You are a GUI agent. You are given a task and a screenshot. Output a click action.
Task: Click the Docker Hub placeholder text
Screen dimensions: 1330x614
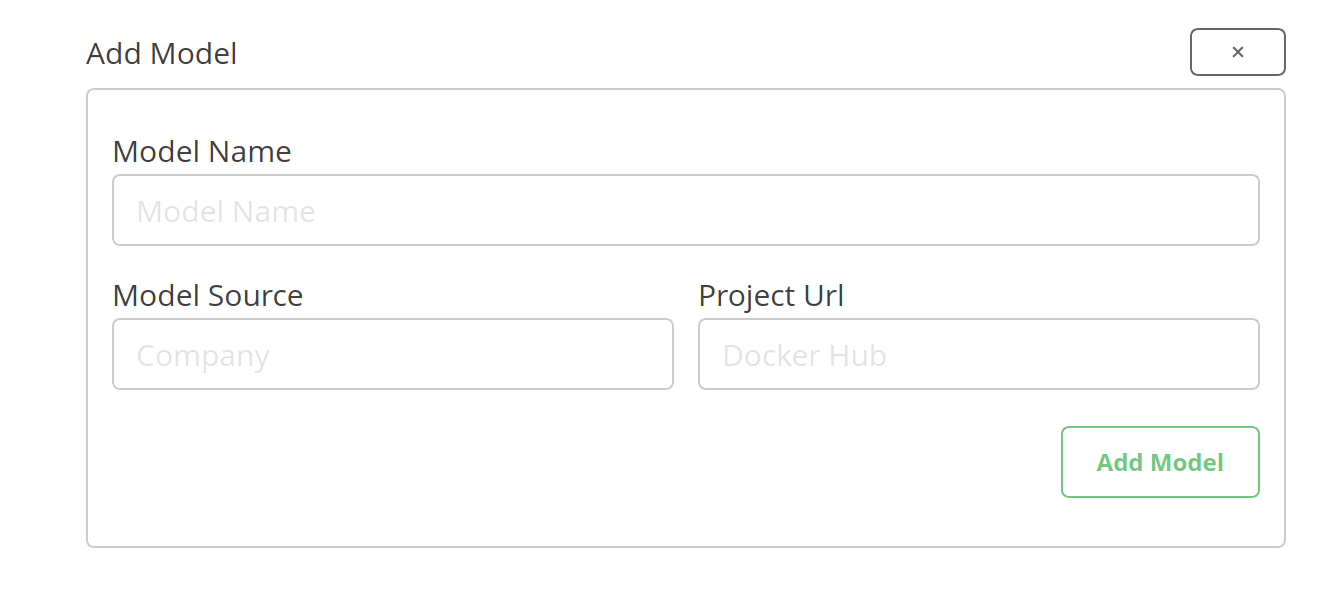click(x=803, y=354)
